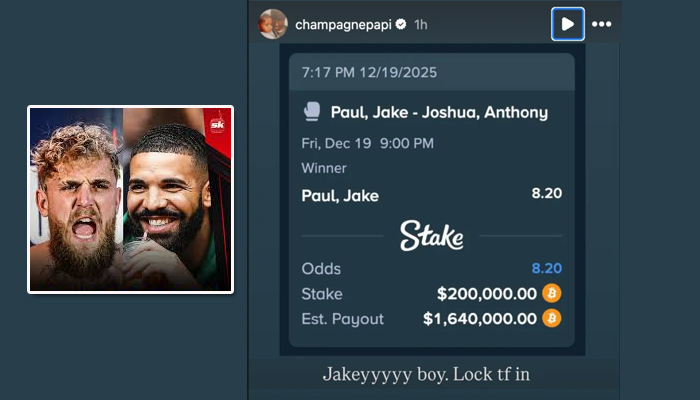Click the champagnepapi profile avatar
The width and height of the screenshot is (700, 400).
click(273, 24)
